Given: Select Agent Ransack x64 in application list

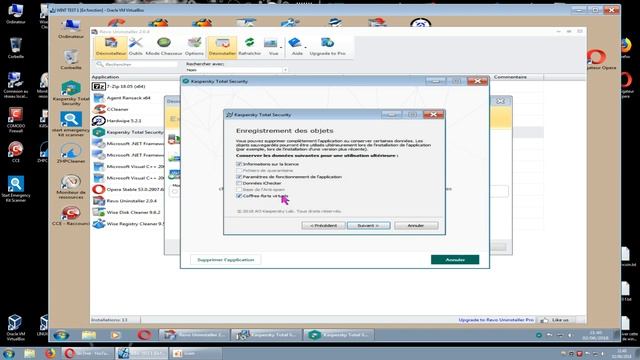Looking at the screenshot, I should [127, 98].
